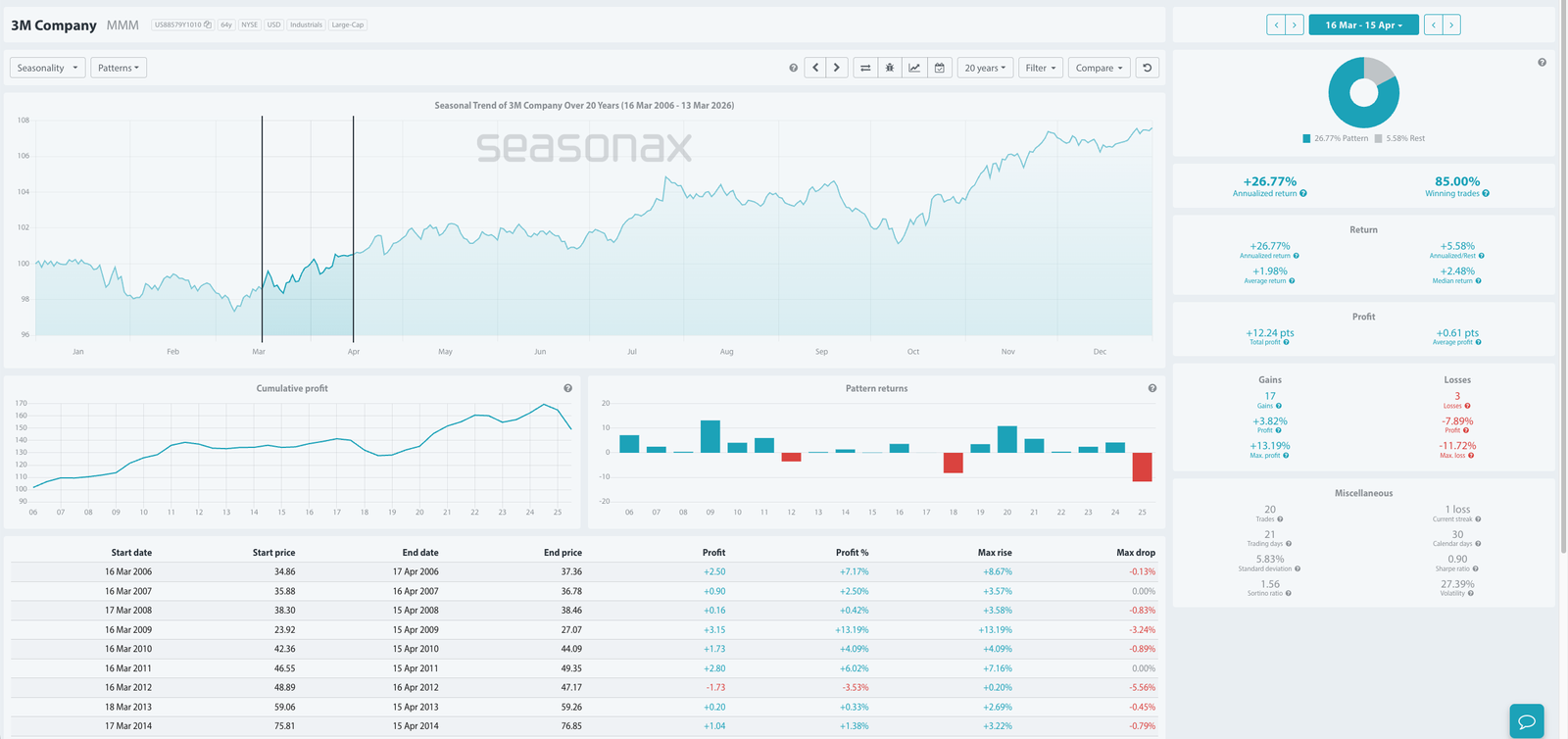Screen dimensions: 1568x739
Task: Open the Compare menu
Action: [1099, 68]
